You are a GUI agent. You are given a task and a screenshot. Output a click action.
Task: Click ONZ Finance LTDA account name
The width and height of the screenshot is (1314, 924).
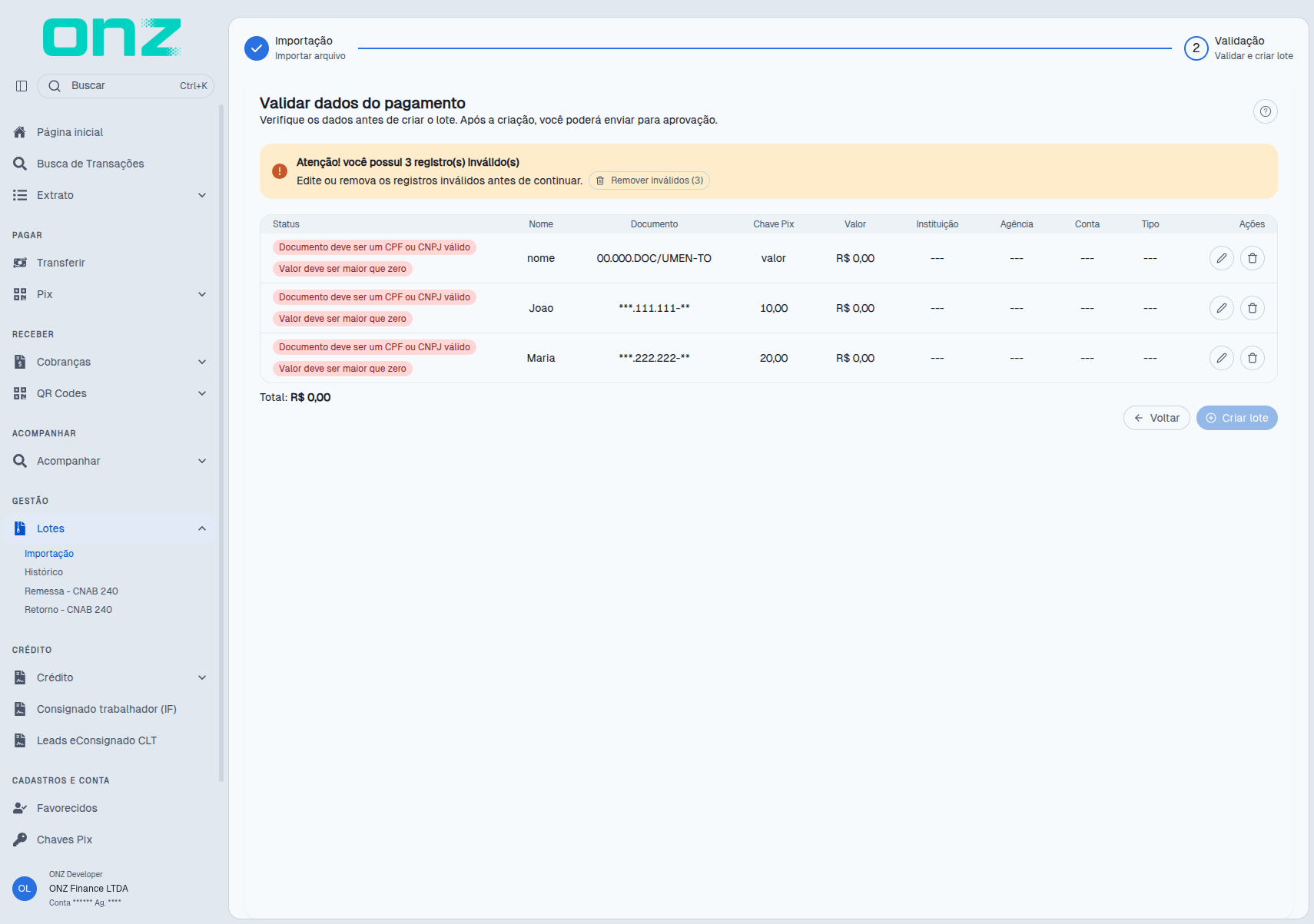88,889
